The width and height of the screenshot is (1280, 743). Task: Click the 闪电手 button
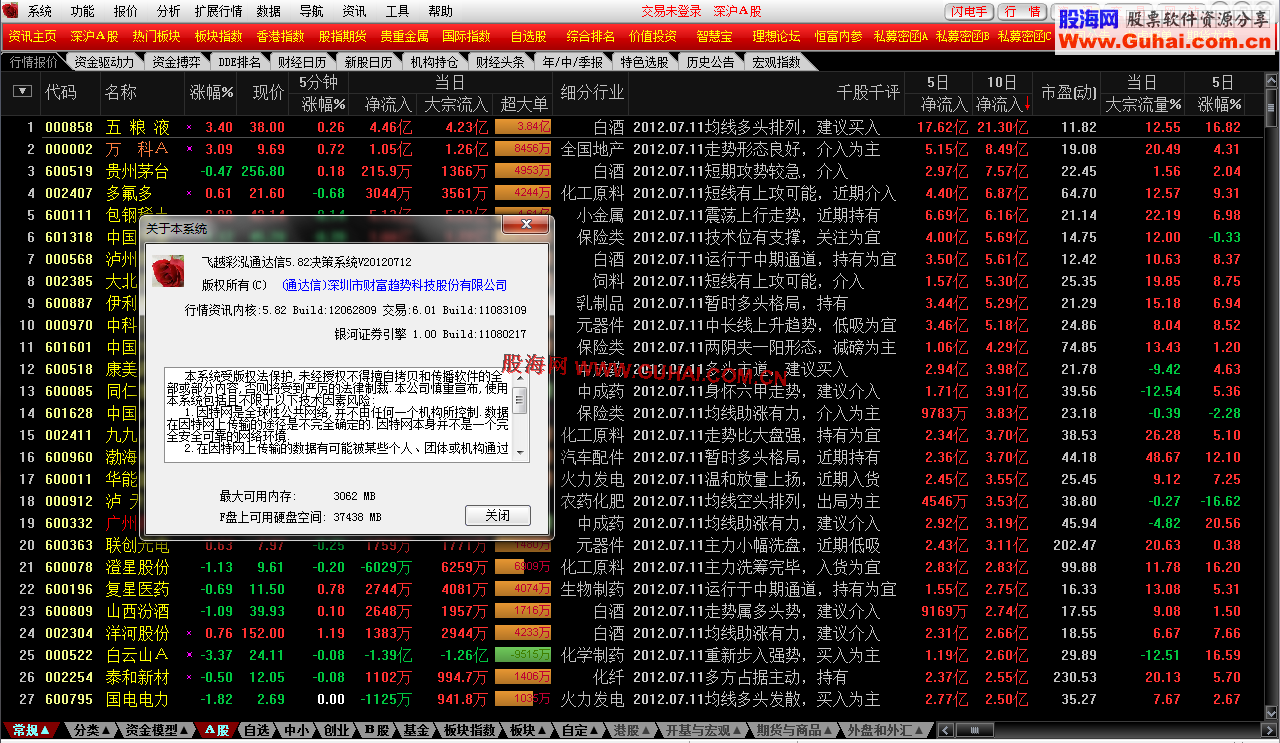point(969,12)
